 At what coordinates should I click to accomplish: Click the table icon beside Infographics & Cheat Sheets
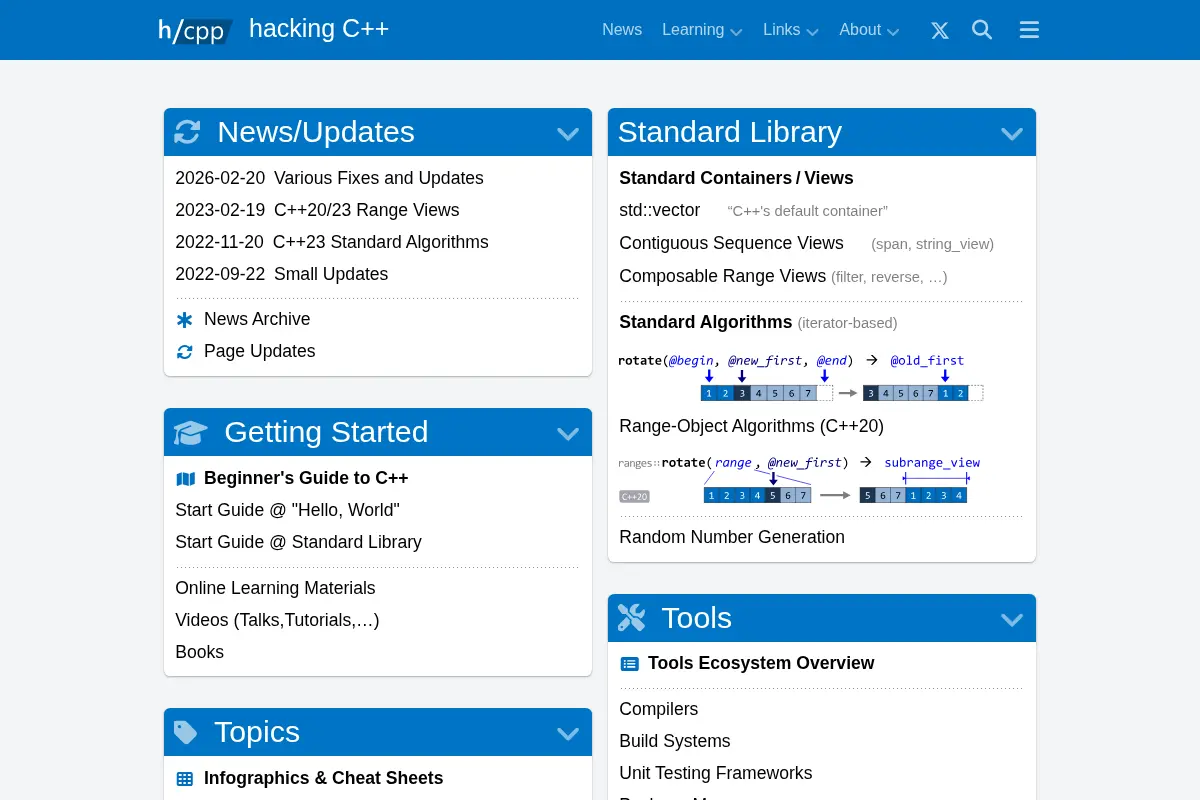pos(185,779)
